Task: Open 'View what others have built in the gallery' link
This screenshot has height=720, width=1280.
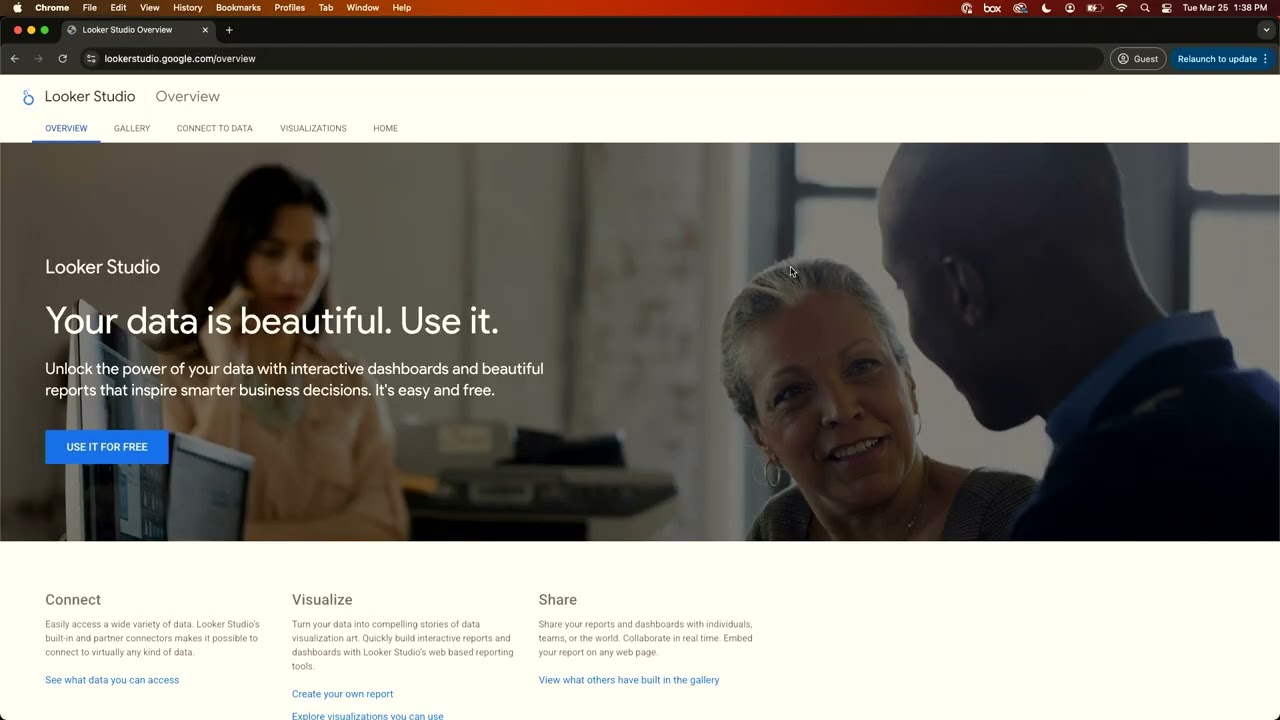Action: click(629, 680)
